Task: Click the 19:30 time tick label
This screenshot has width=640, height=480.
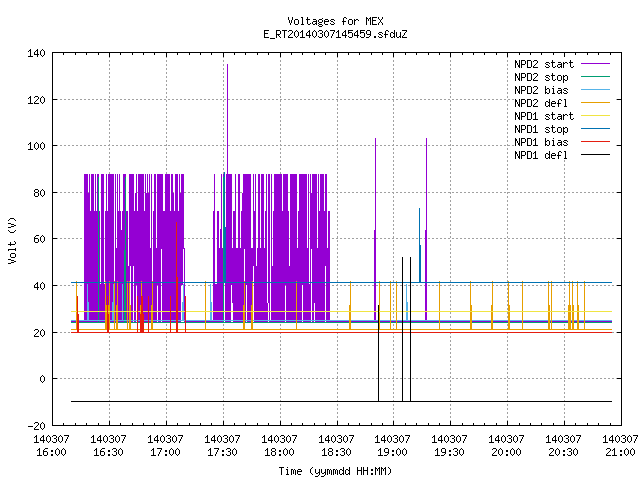Action: [x=449, y=452]
